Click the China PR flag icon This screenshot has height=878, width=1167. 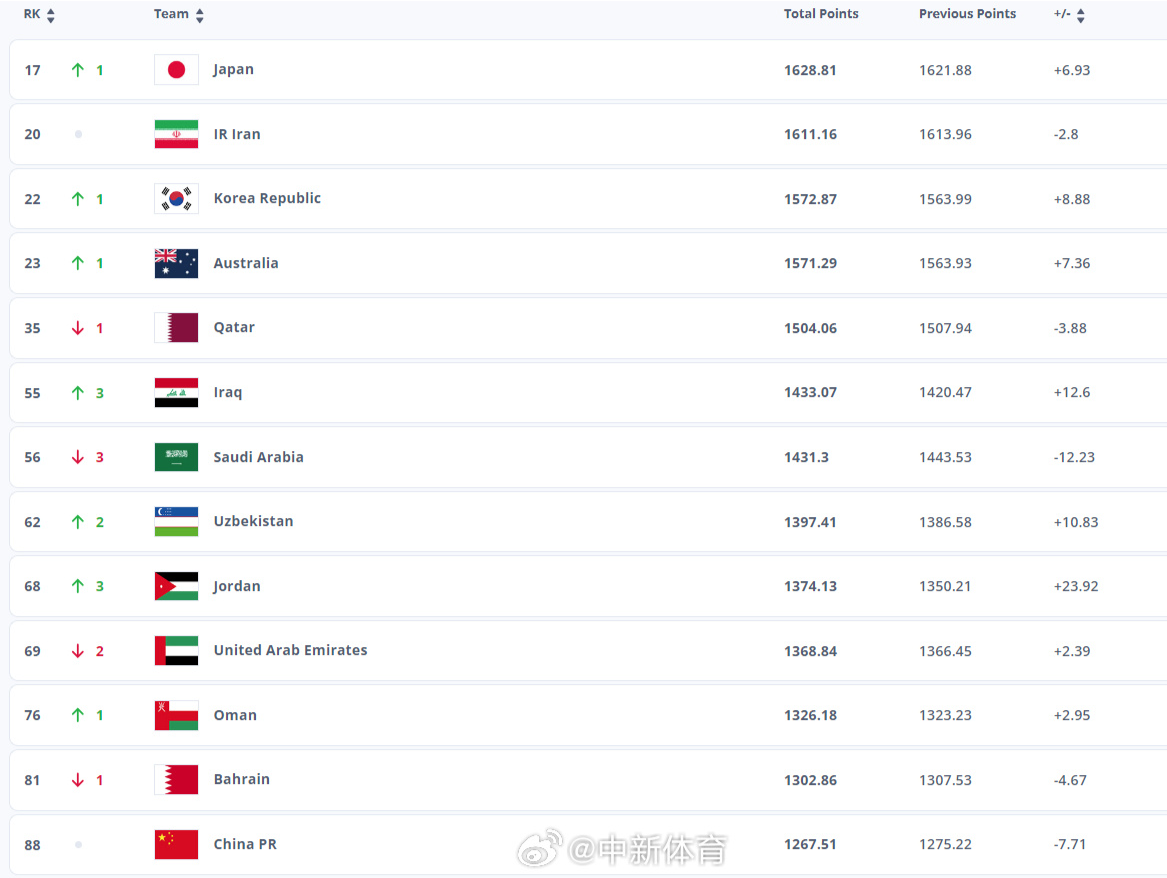tap(176, 845)
